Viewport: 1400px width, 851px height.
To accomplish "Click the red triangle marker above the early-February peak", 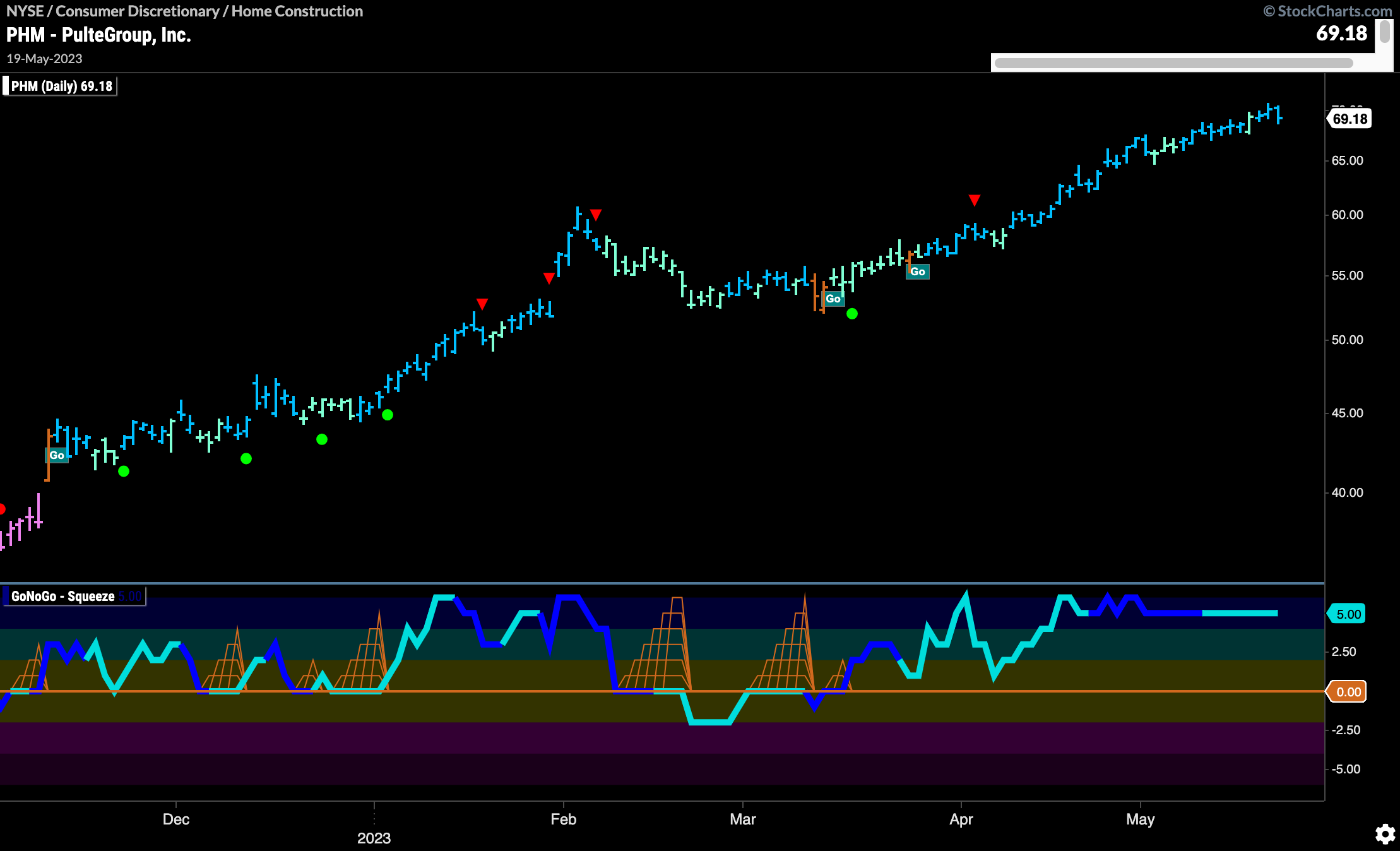I will click(596, 215).
